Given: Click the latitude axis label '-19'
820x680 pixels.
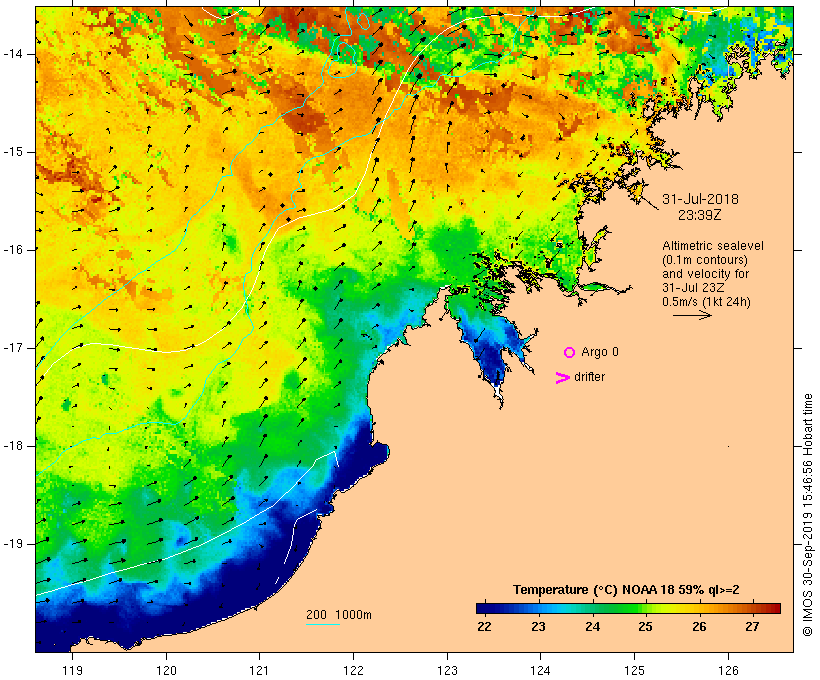Looking at the screenshot, I should [x=13, y=544].
